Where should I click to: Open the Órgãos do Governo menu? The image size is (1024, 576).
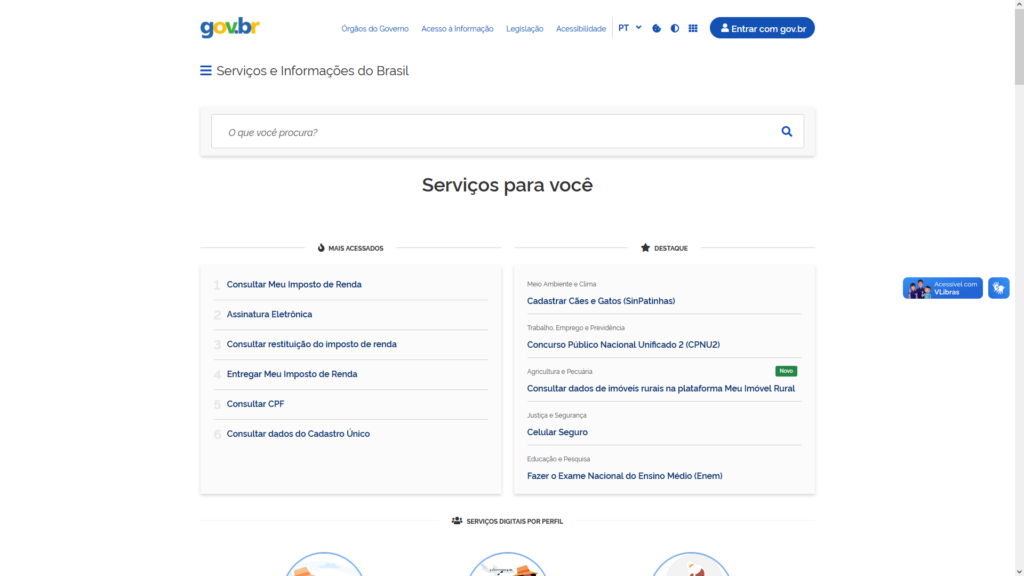click(375, 29)
